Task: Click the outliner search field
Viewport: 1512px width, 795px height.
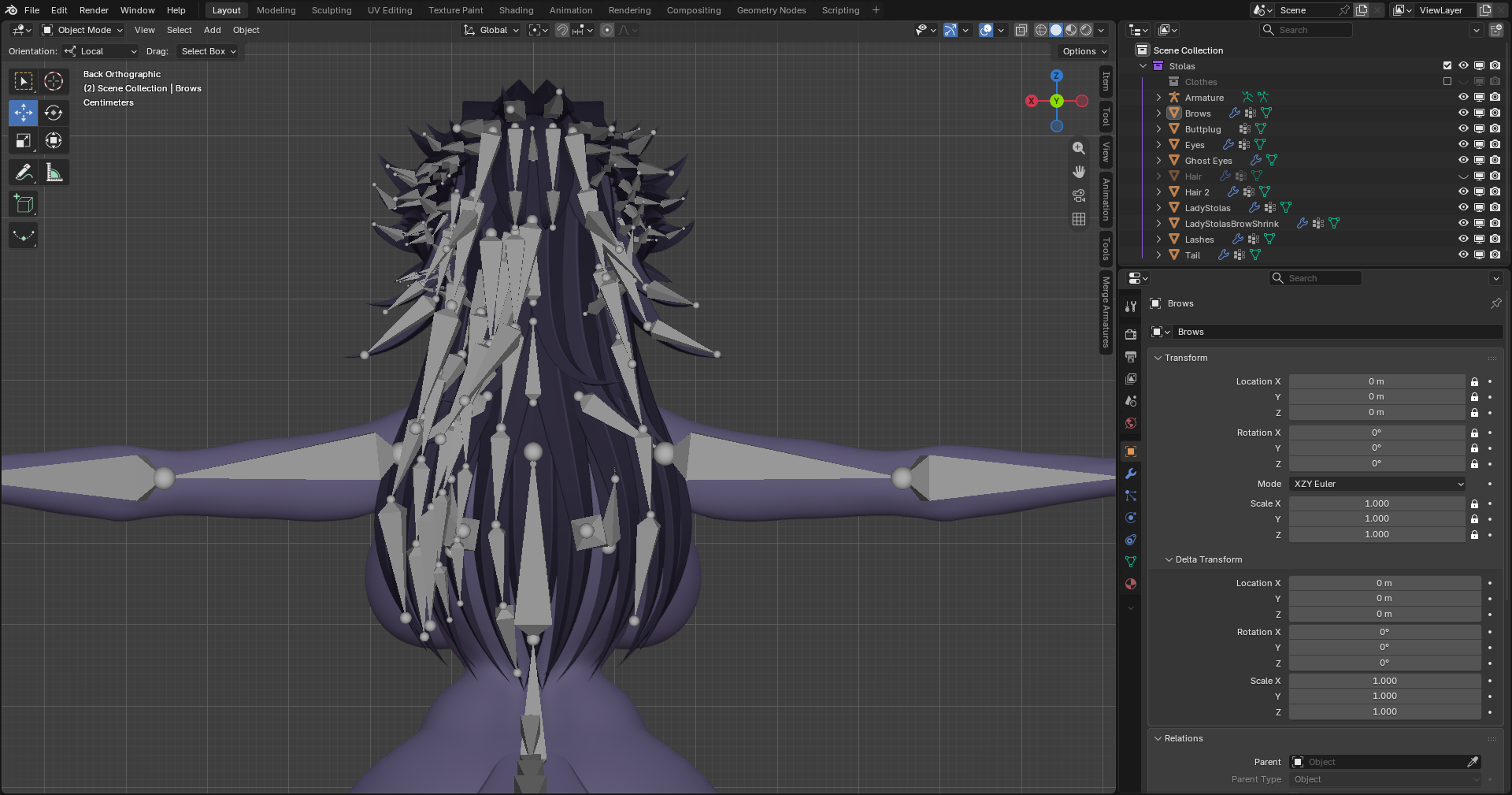Action: coord(1306,30)
